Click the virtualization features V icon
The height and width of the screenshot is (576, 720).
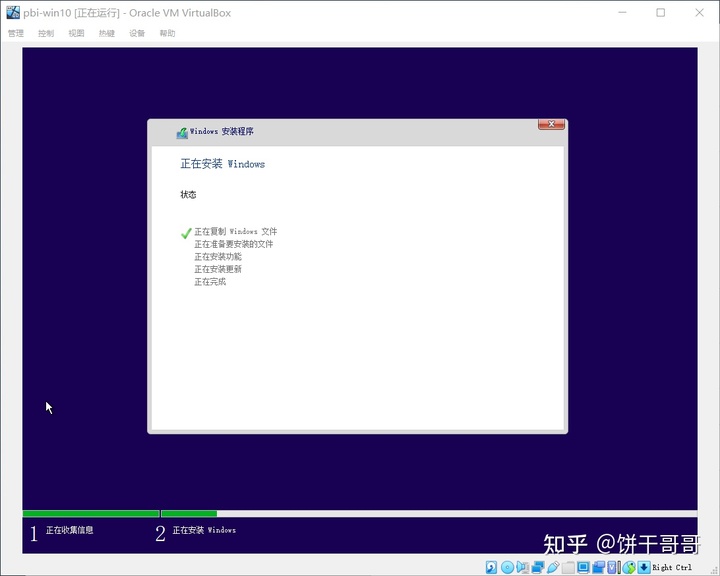[x=612, y=567]
